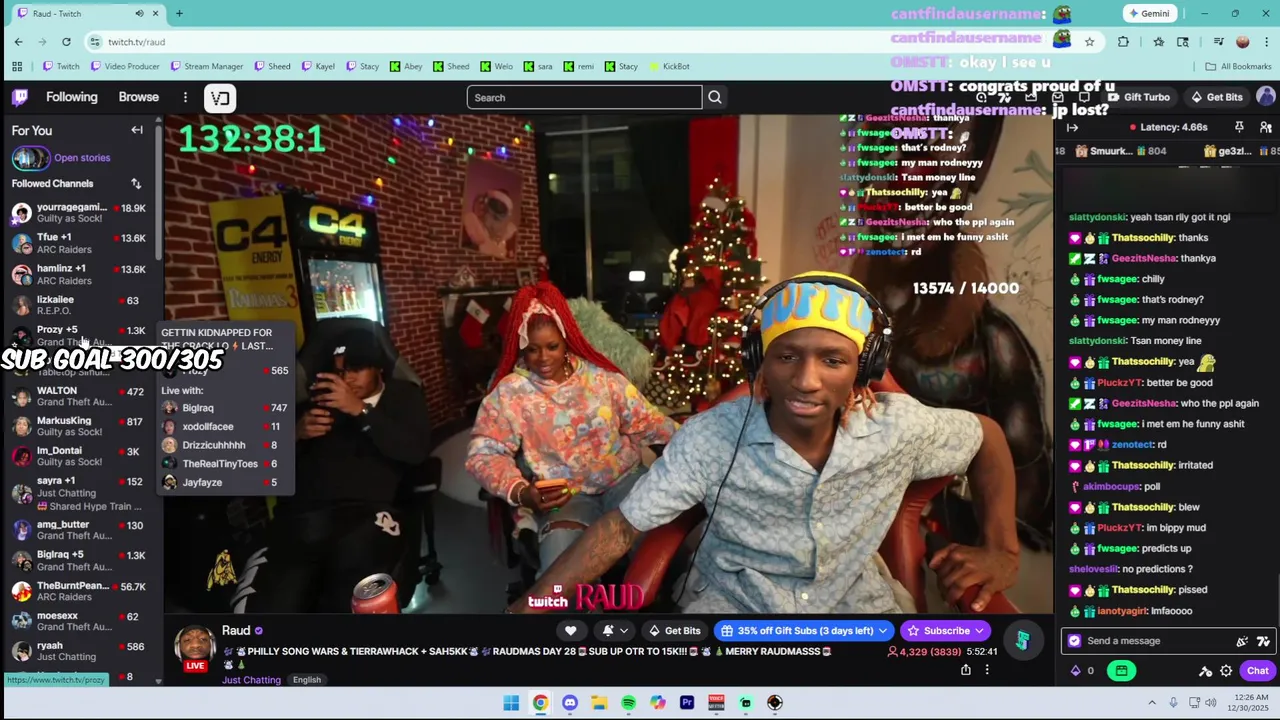The width and height of the screenshot is (1280, 720).
Task: Open chat settings gear
Action: pos(1226,671)
